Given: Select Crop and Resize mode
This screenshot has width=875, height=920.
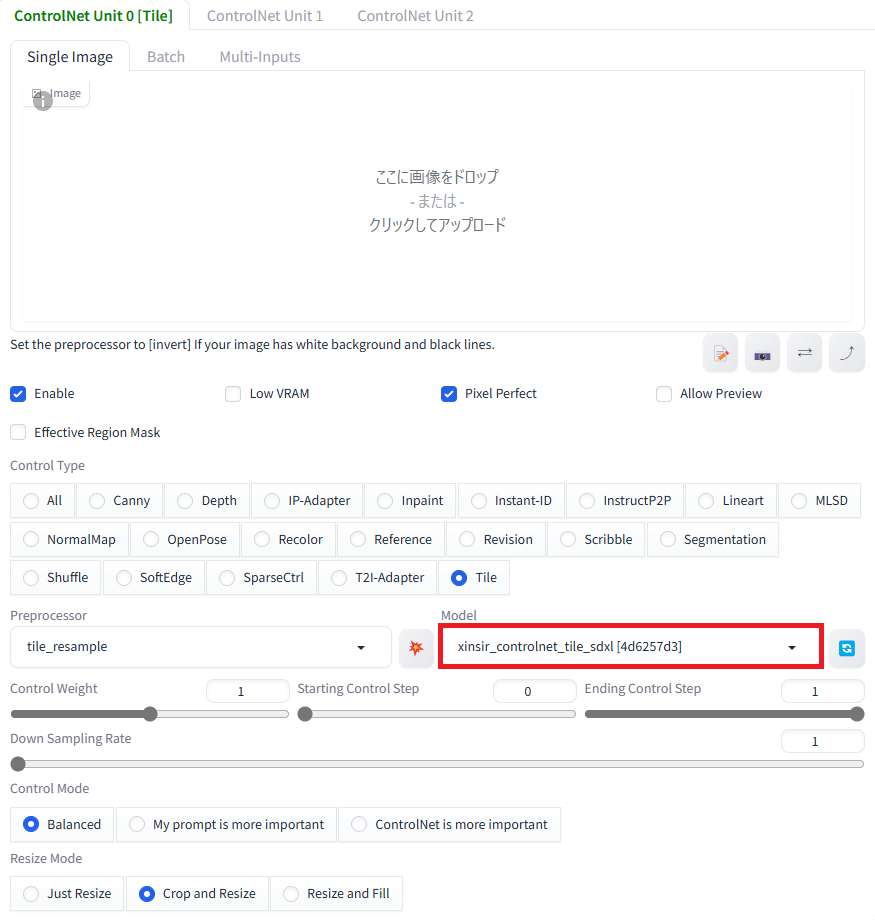Looking at the screenshot, I should click(197, 894).
